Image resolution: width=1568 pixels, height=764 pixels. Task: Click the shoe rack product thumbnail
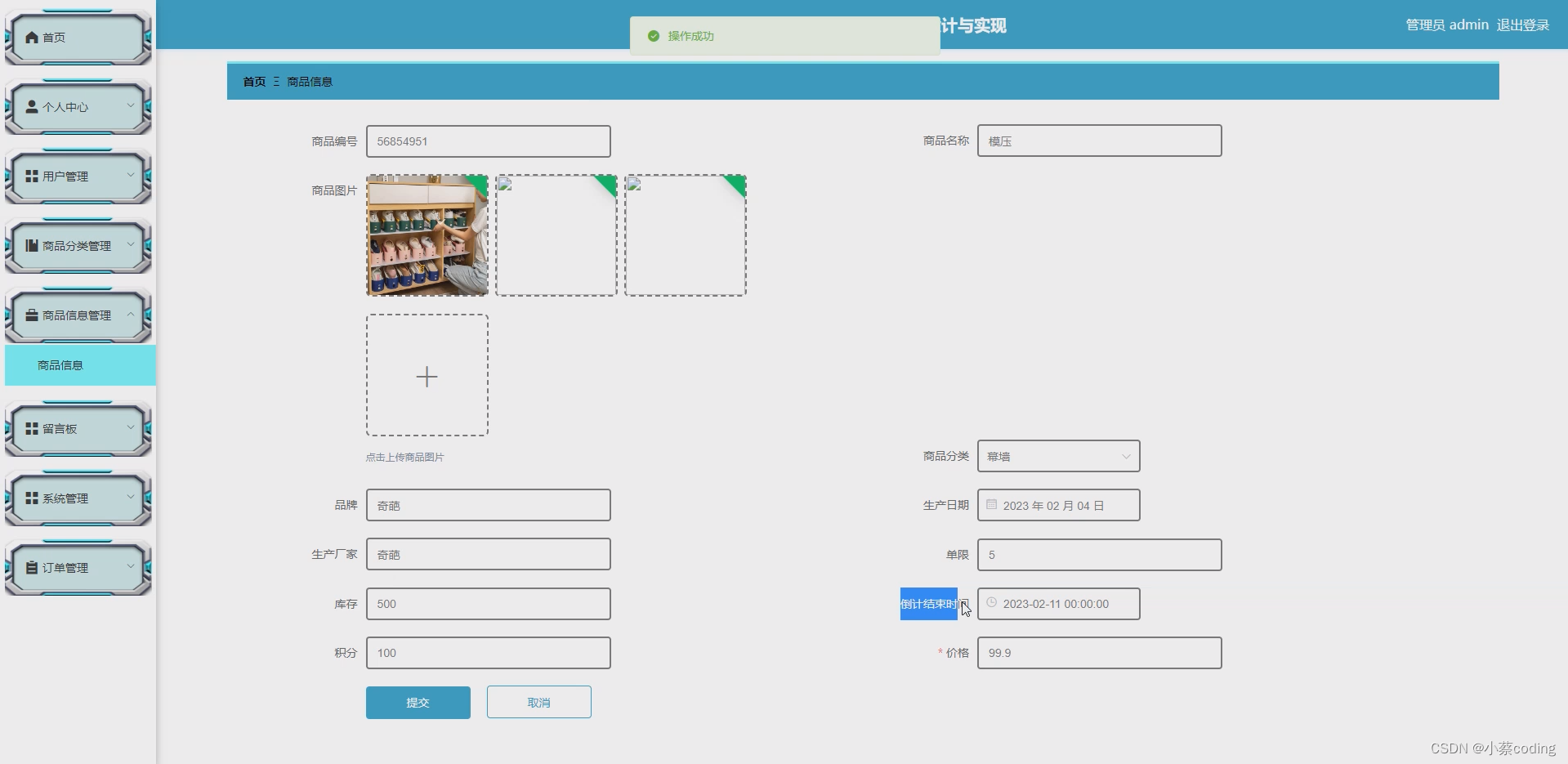[x=427, y=235]
